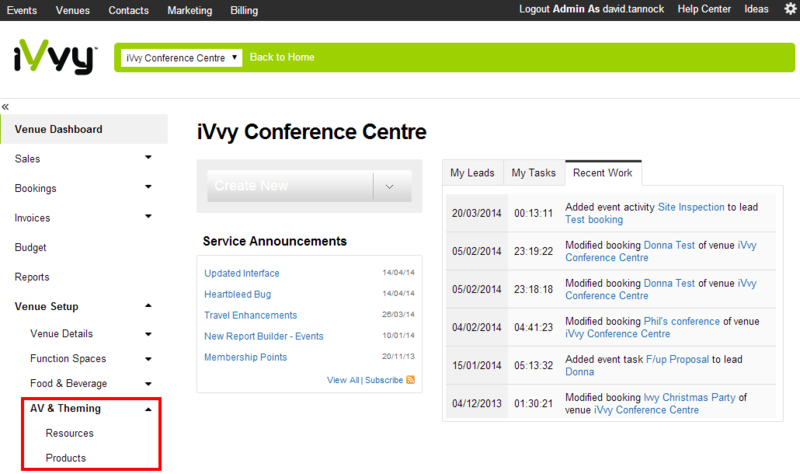
Task: Switch to the My Leads tab
Action: pyautogui.click(x=472, y=173)
